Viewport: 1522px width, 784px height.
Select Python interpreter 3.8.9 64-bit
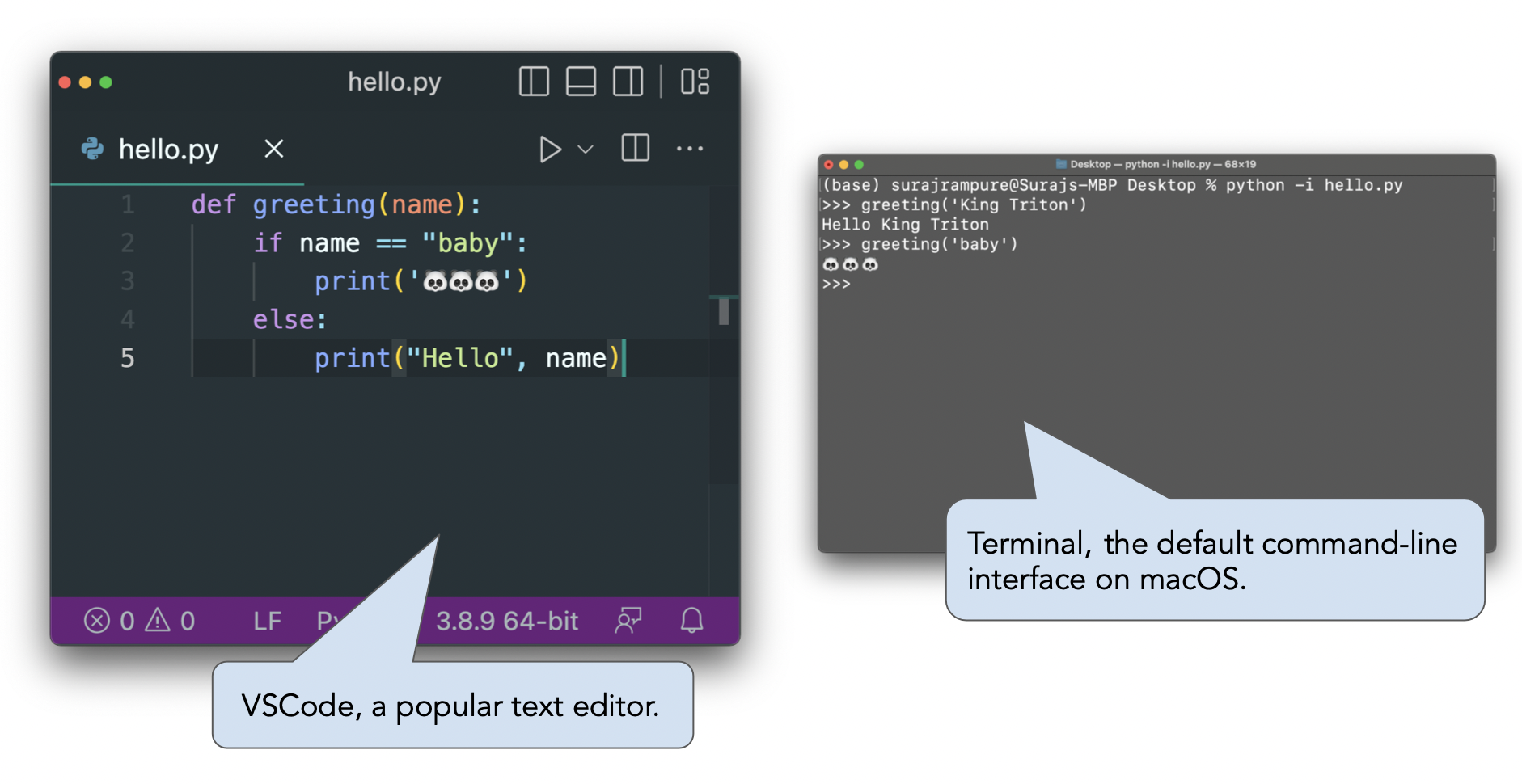(x=507, y=621)
